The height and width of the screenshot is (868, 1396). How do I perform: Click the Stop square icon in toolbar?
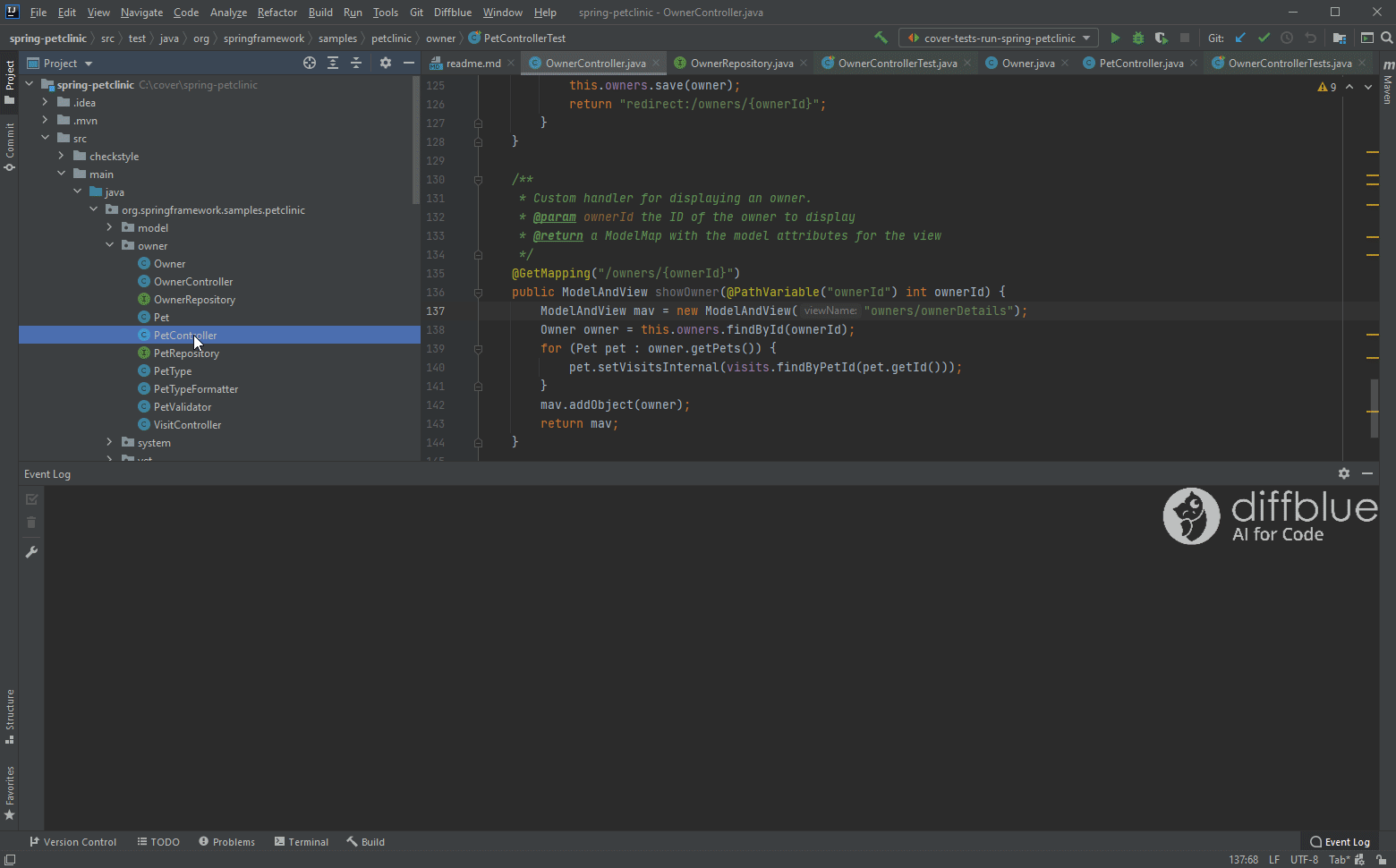pyautogui.click(x=1185, y=38)
